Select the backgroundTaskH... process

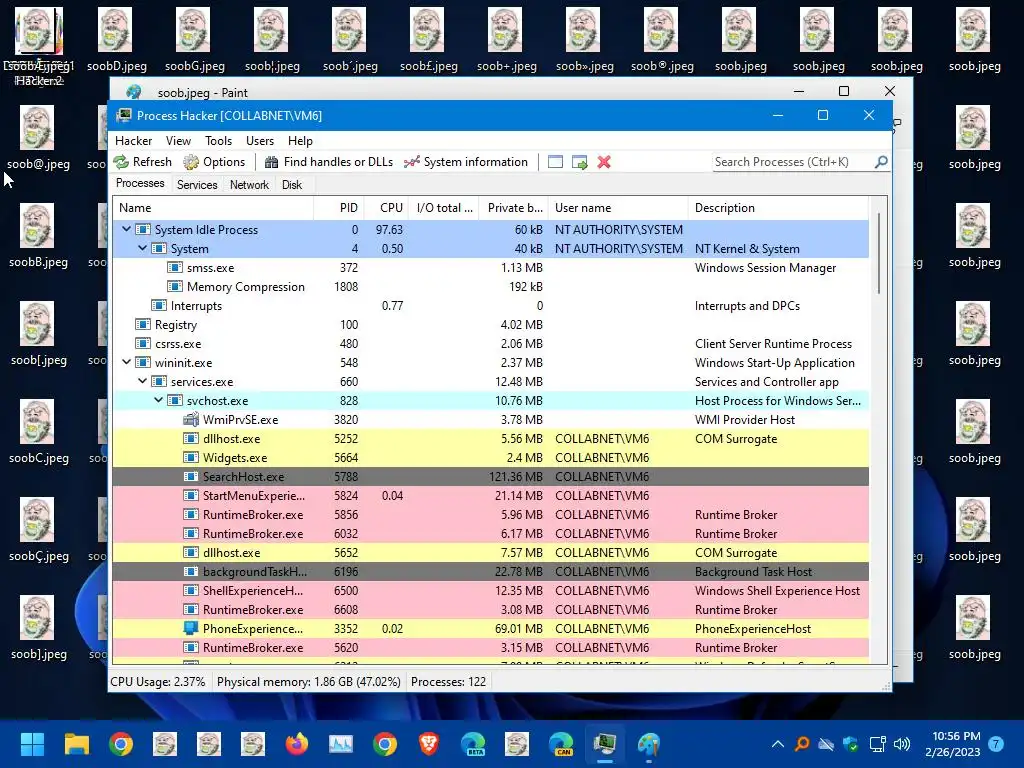pyautogui.click(x=490, y=571)
